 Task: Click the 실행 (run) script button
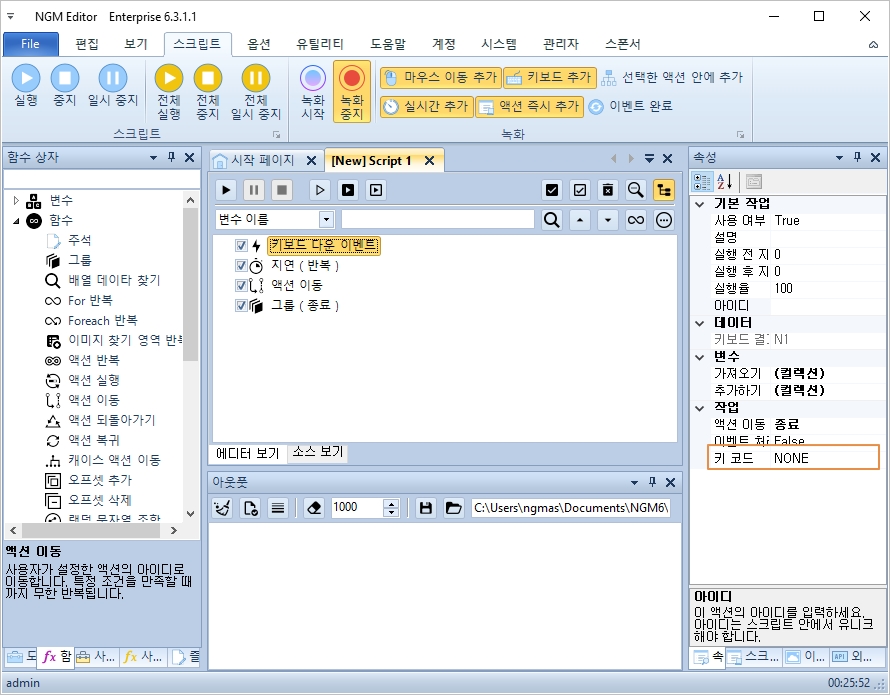tap(26, 85)
